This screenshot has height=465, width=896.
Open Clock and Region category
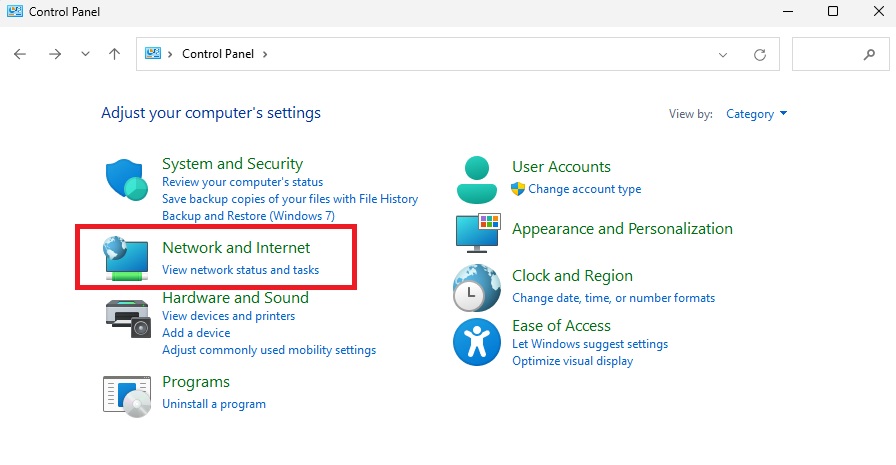572,276
